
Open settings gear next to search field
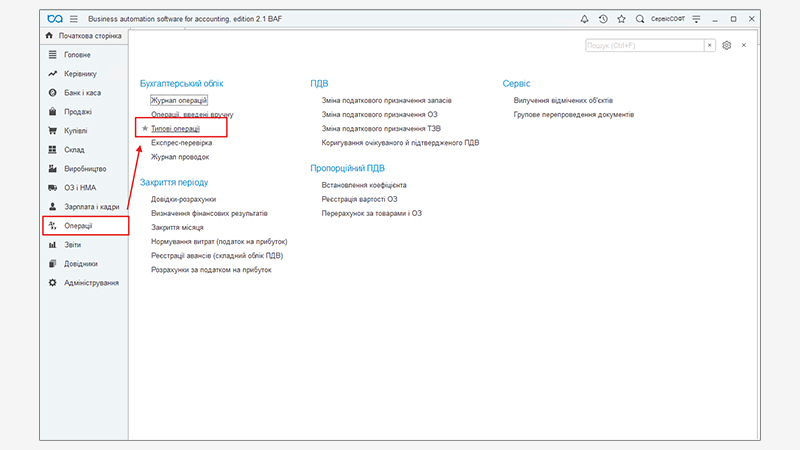(x=727, y=45)
